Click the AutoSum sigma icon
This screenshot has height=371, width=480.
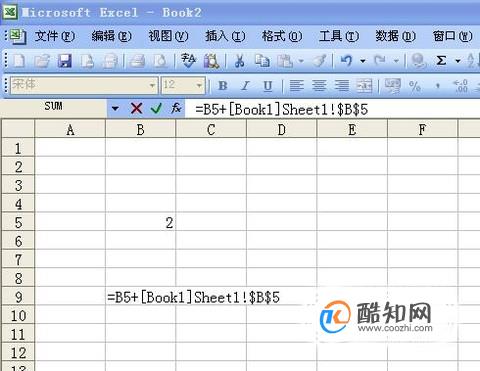click(x=441, y=61)
